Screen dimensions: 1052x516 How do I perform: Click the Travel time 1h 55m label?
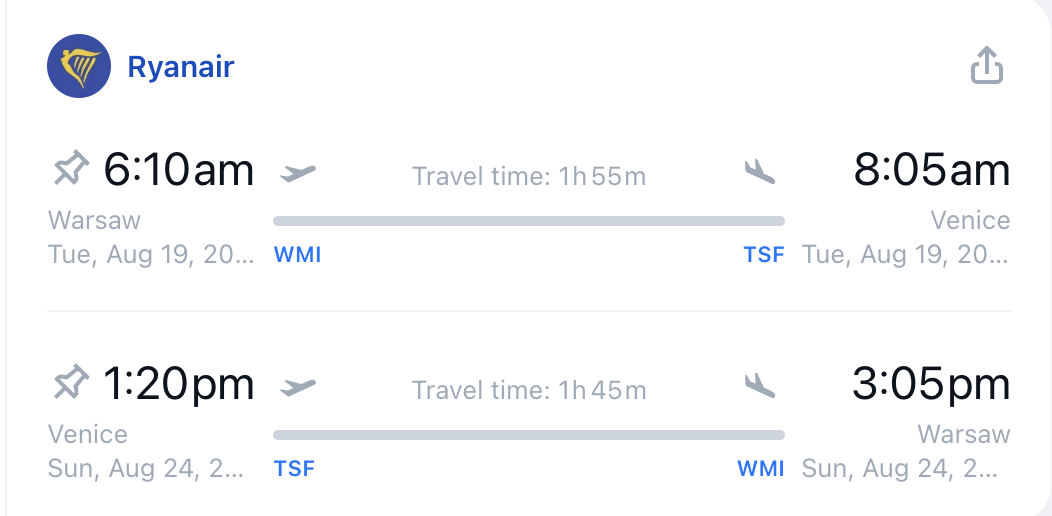tap(529, 176)
